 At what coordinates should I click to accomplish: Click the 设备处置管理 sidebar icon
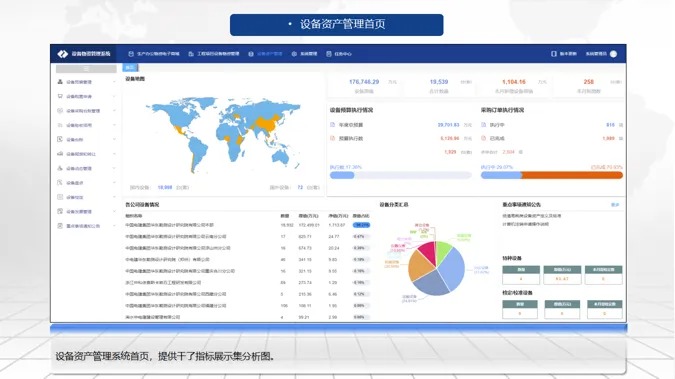[60, 211]
